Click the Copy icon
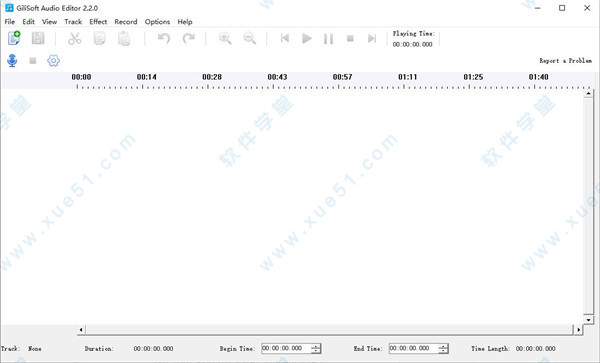 tap(99, 38)
